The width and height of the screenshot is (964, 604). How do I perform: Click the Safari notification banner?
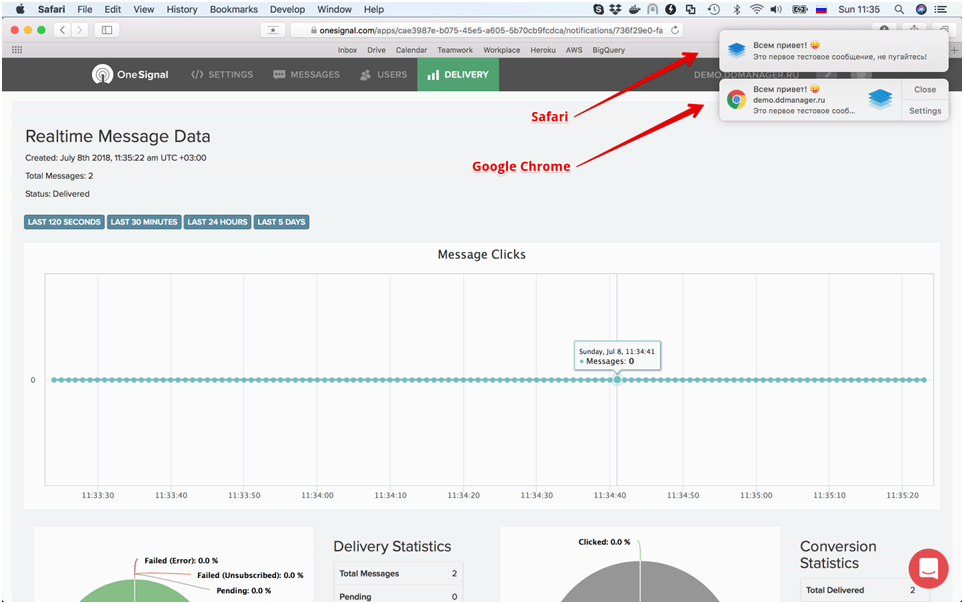[x=833, y=50]
